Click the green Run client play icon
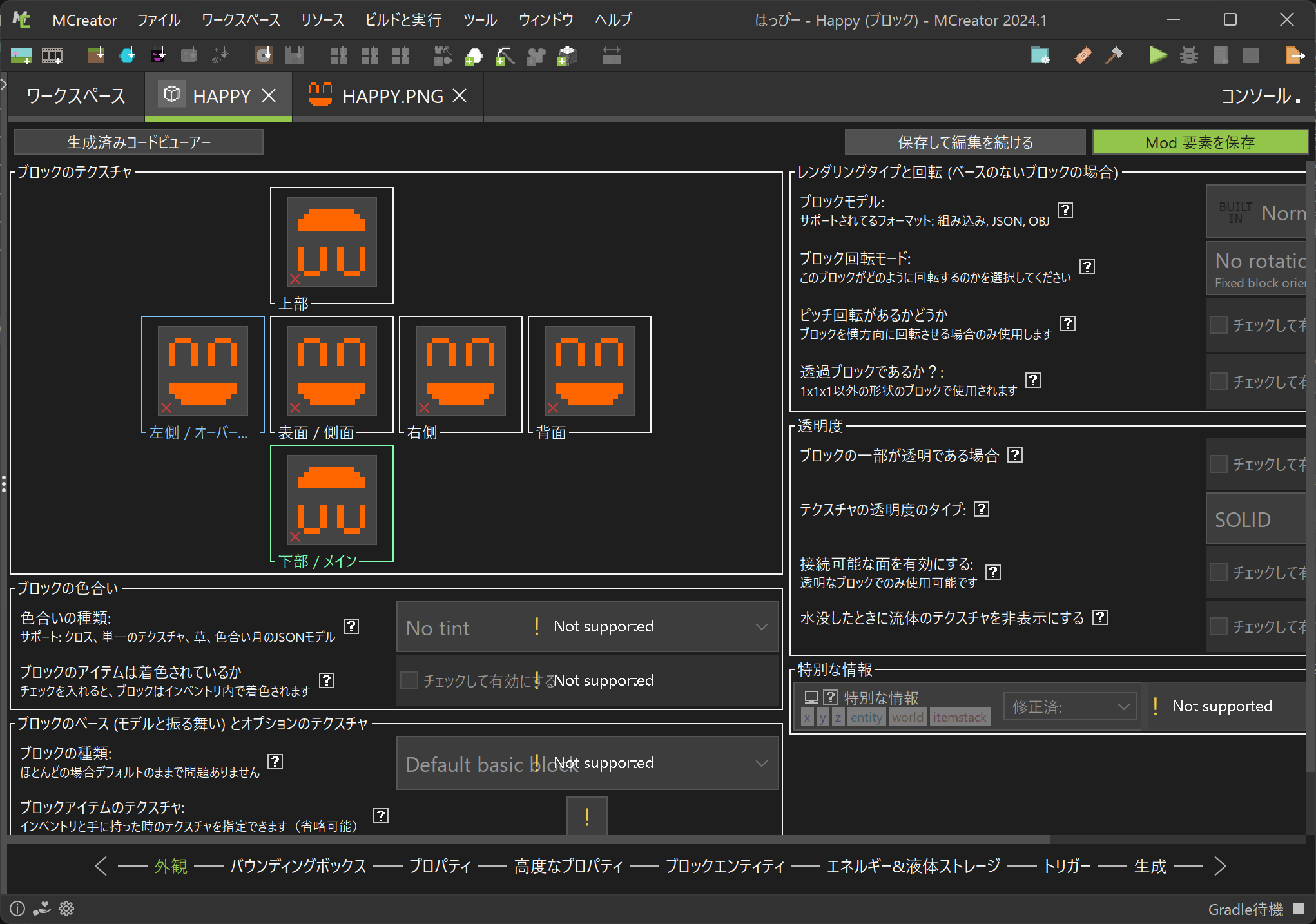This screenshot has height=924, width=1316. coord(1158,56)
